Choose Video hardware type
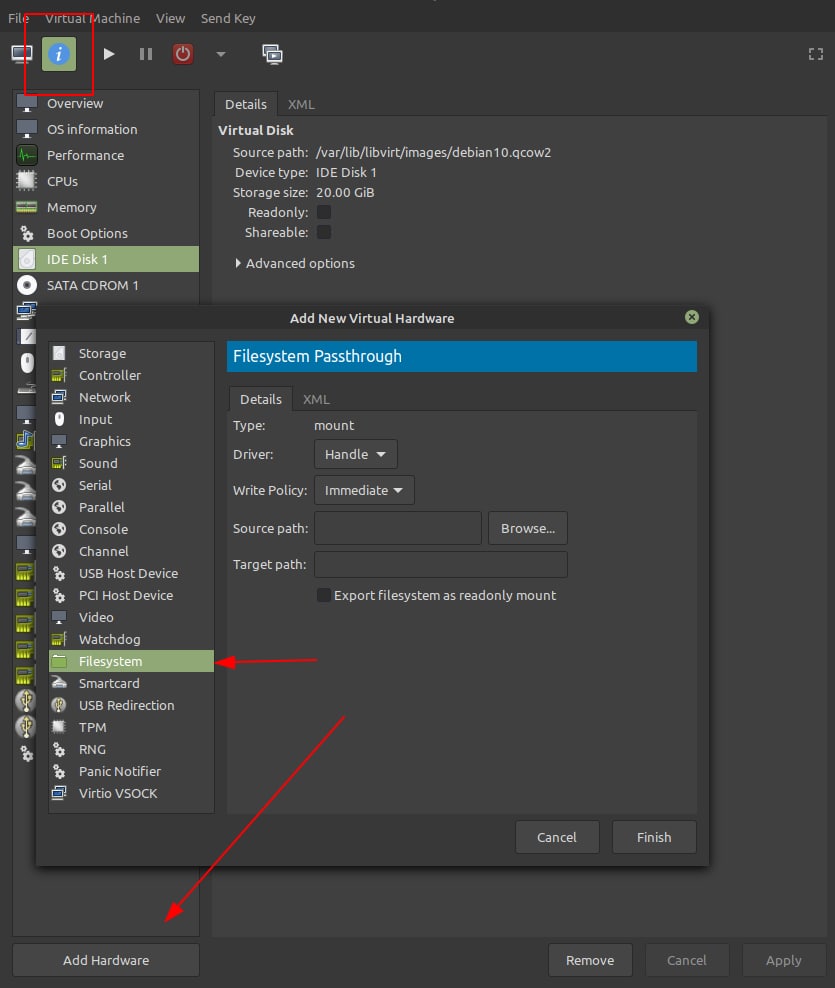The height and width of the screenshot is (988, 835). pos(132,618)
